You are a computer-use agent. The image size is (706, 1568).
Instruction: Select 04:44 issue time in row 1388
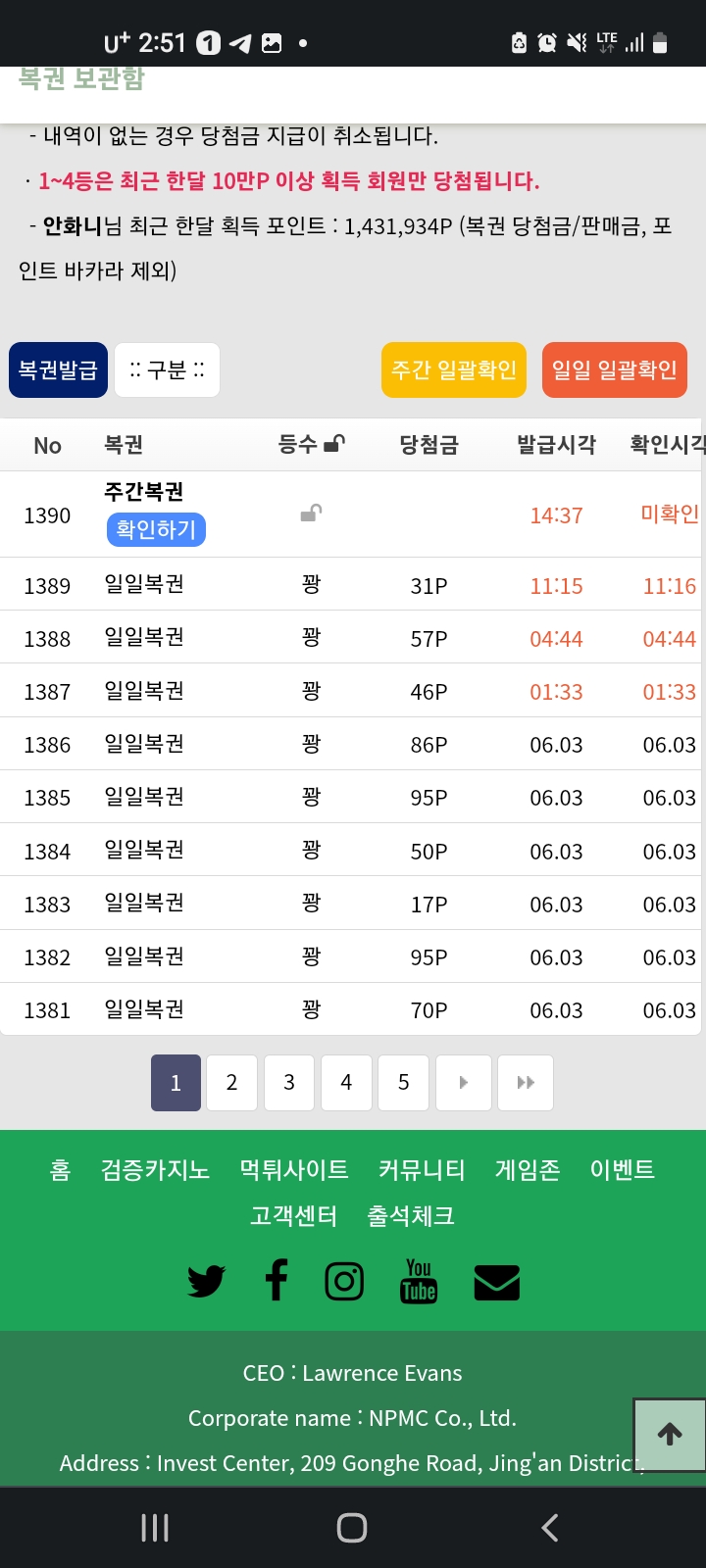[x=556, y=639]
